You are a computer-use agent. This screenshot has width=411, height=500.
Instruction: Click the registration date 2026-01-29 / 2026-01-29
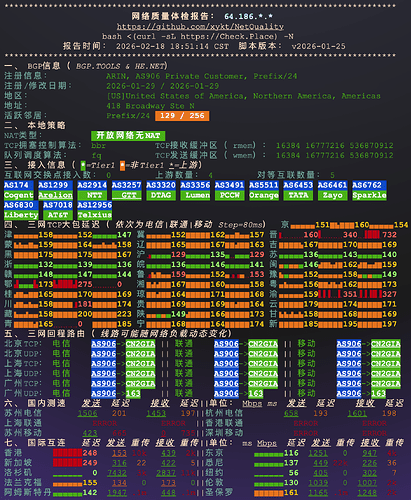(x=162, y=86)
